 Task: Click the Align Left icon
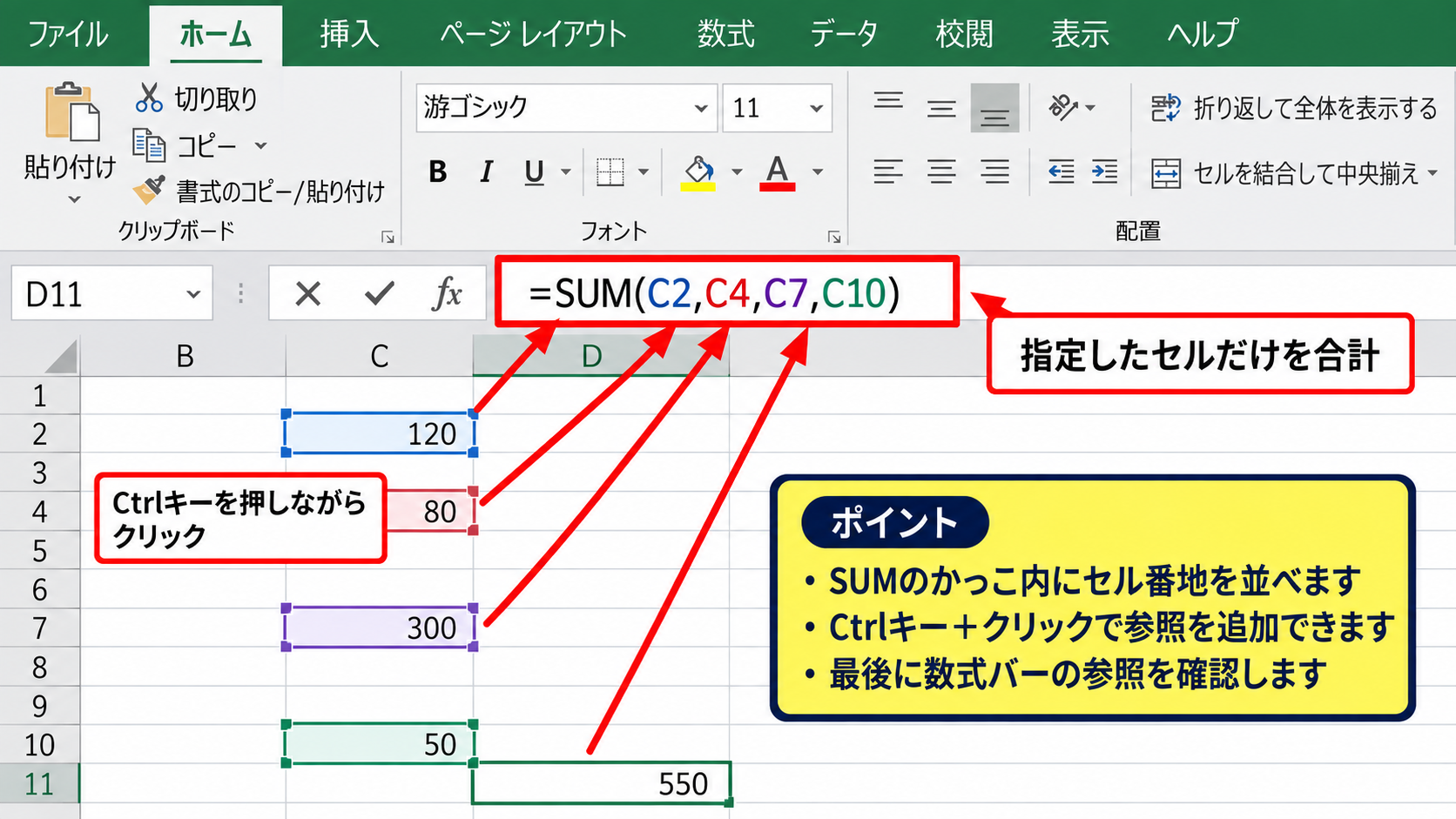[888, 171]
